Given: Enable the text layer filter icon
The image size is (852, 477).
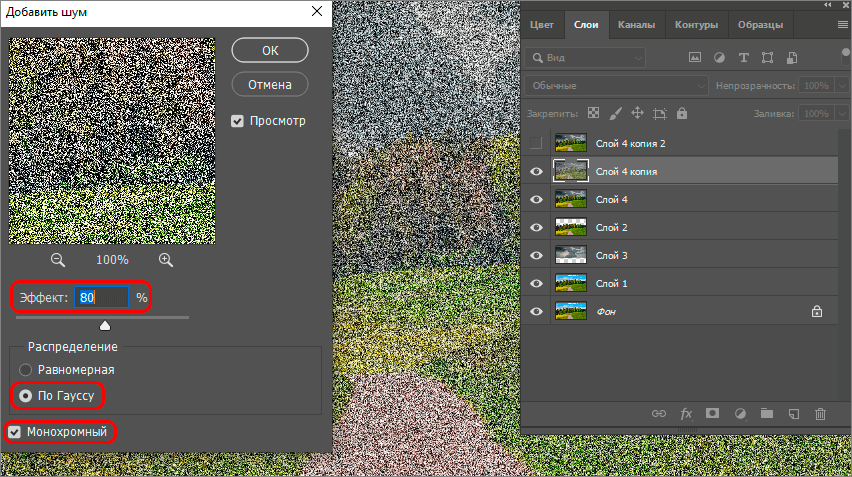Looking at the screenshot, I should click(x=743, y=57).
